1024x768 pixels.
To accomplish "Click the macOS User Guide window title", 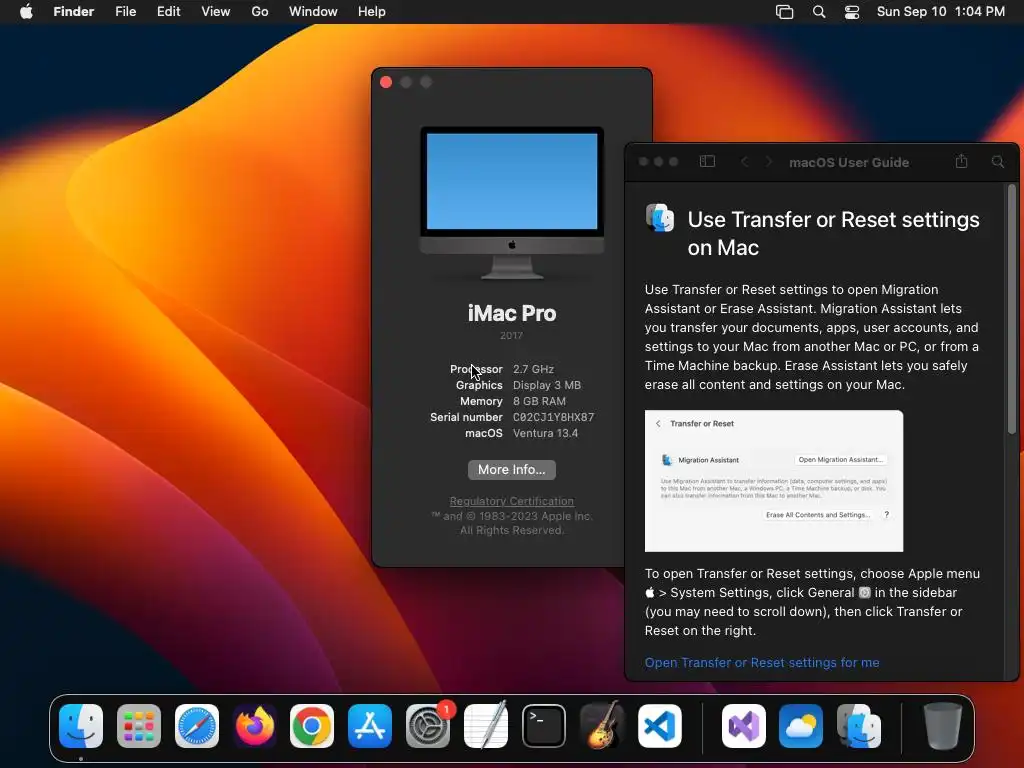I will [849, 163].
